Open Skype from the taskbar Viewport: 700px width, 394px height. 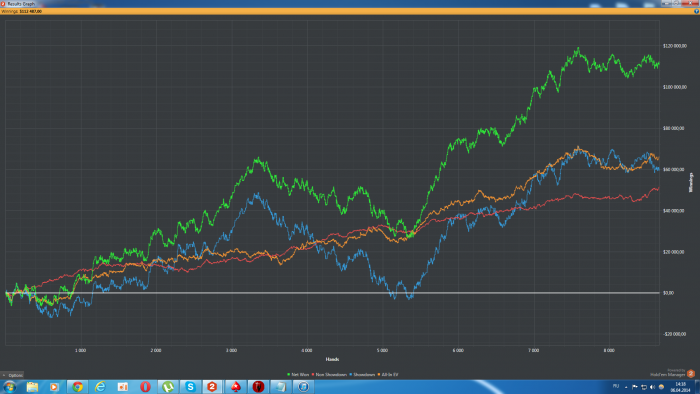click(191, 387)
